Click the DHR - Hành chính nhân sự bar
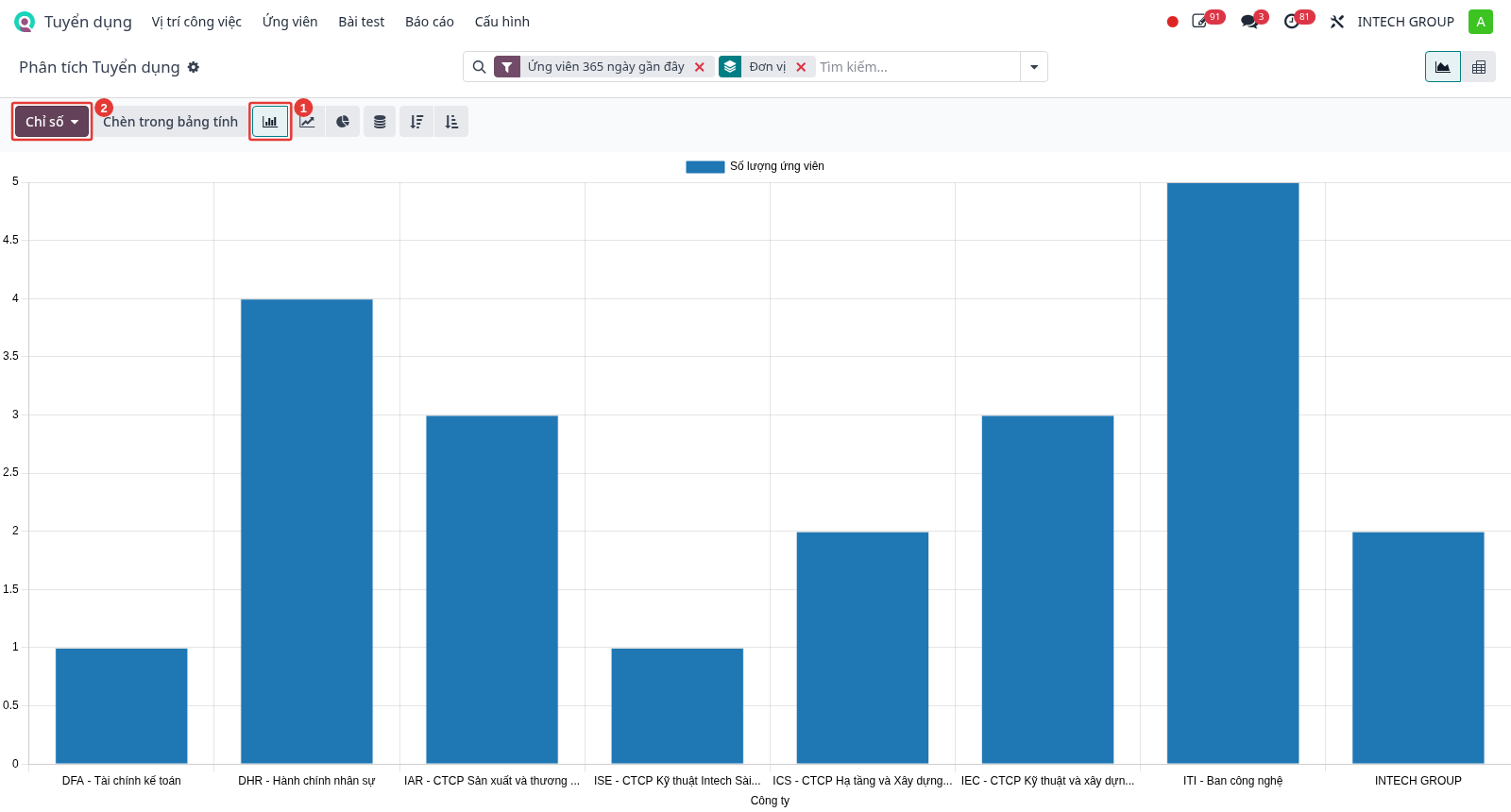 307,532
